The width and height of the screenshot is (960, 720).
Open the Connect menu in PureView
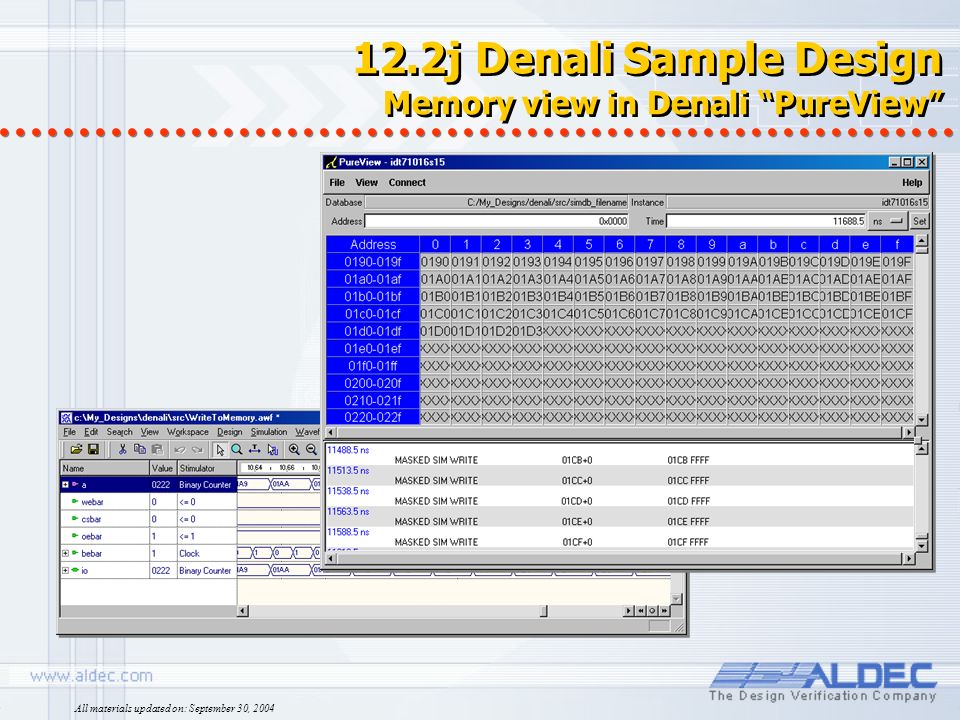pyautogui.click(x=407, y=182)
